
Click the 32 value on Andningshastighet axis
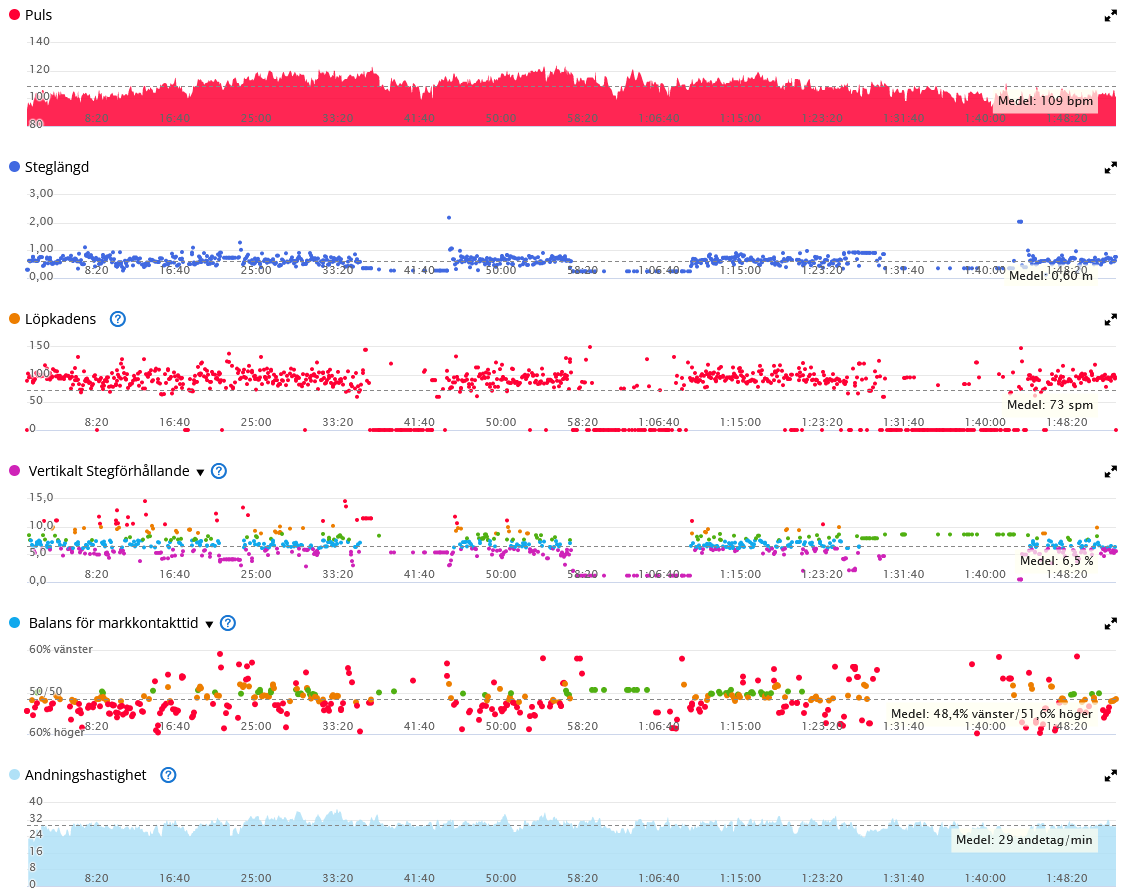pos(36,819)
